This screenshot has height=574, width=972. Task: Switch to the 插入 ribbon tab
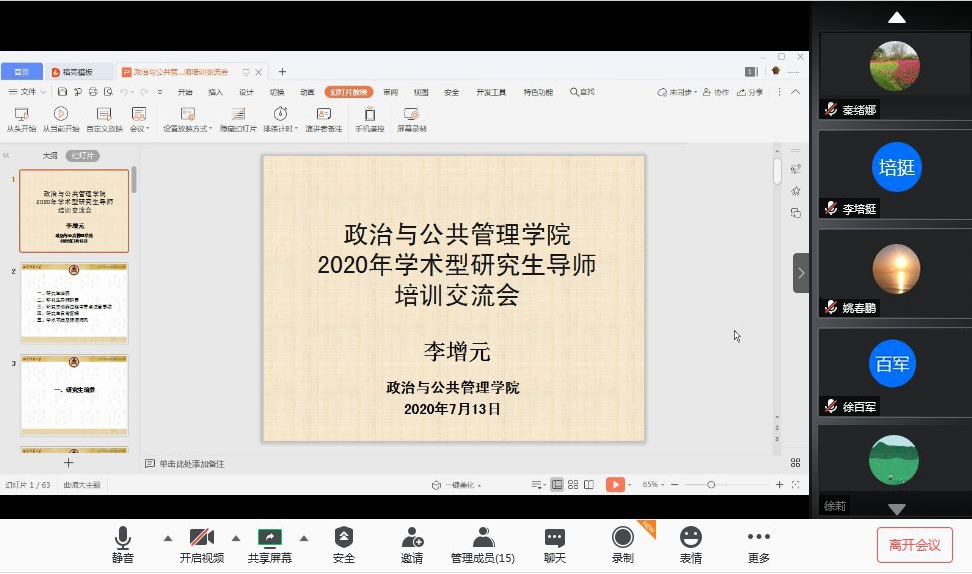point(215,92)
